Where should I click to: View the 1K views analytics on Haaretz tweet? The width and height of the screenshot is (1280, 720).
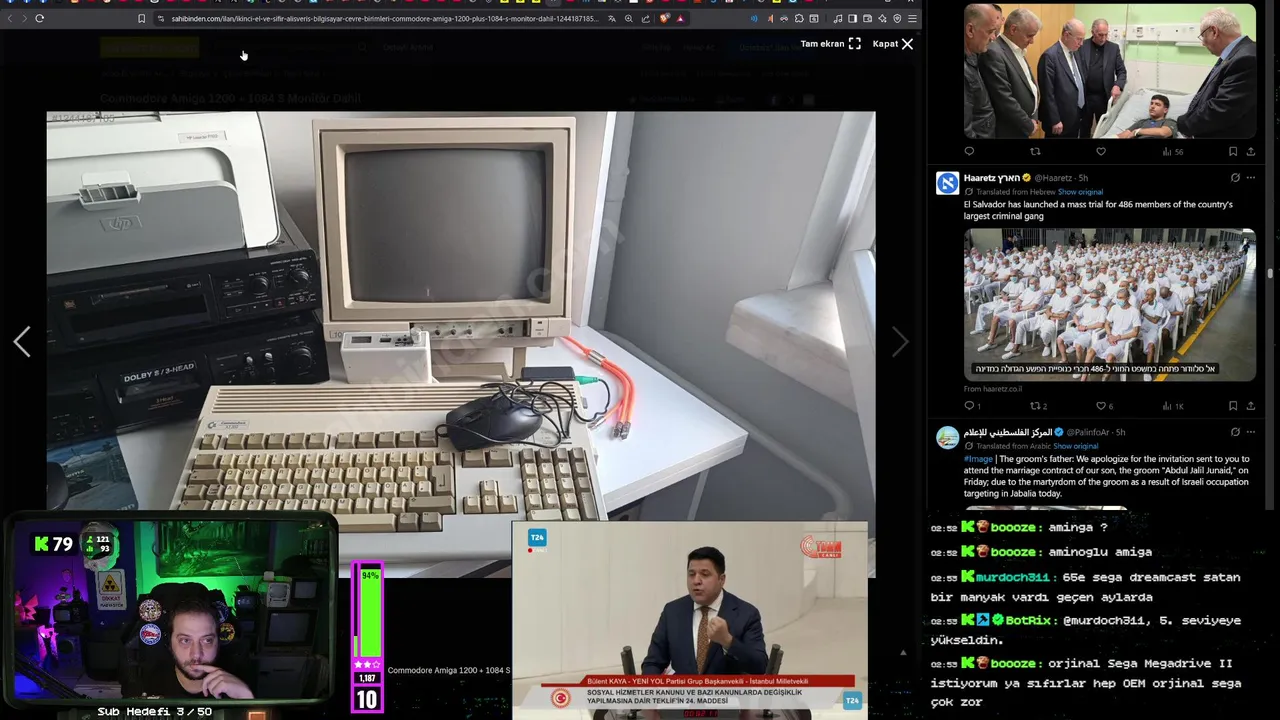coord(1173,406)
